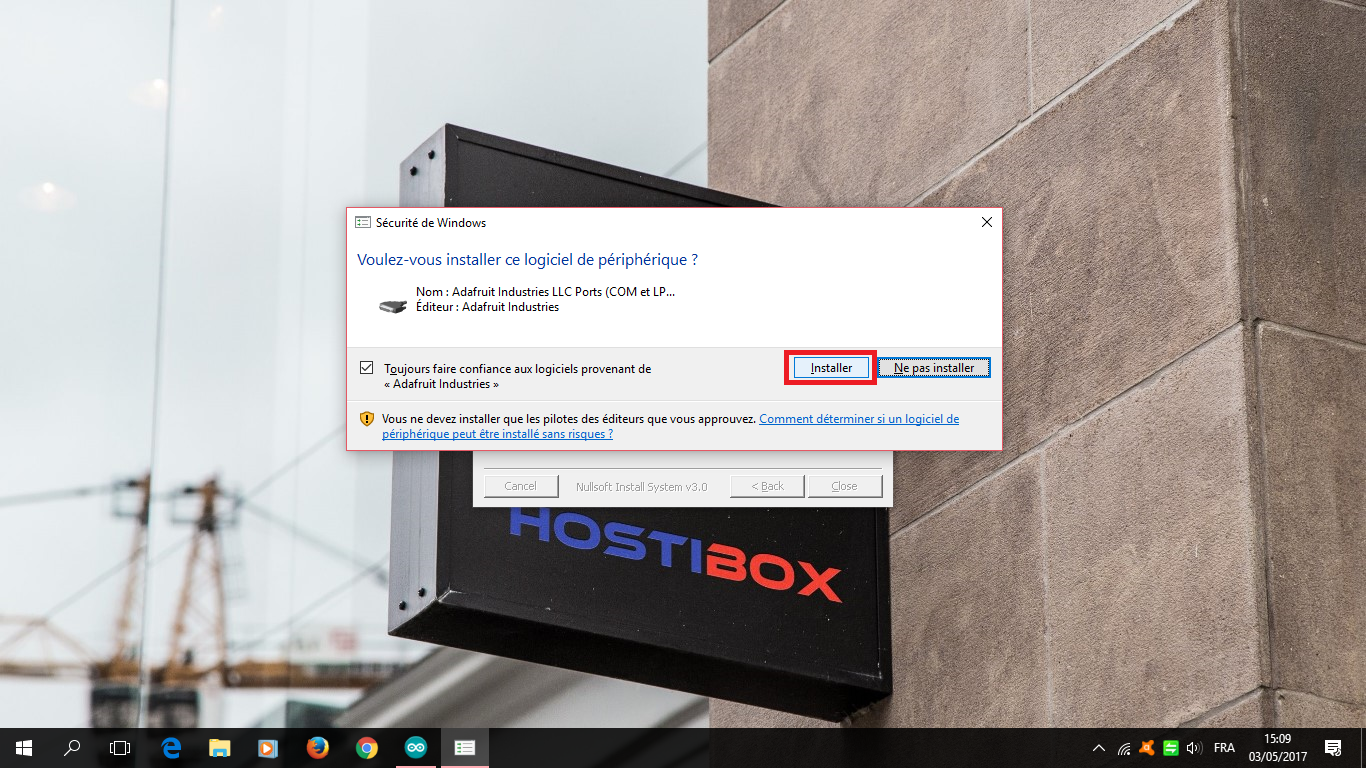Image resolution: width=1366 pixels, height=768 pixels.
Task: Expand the hidden system tray icons chevron
Action: [x=1099, y=748]
